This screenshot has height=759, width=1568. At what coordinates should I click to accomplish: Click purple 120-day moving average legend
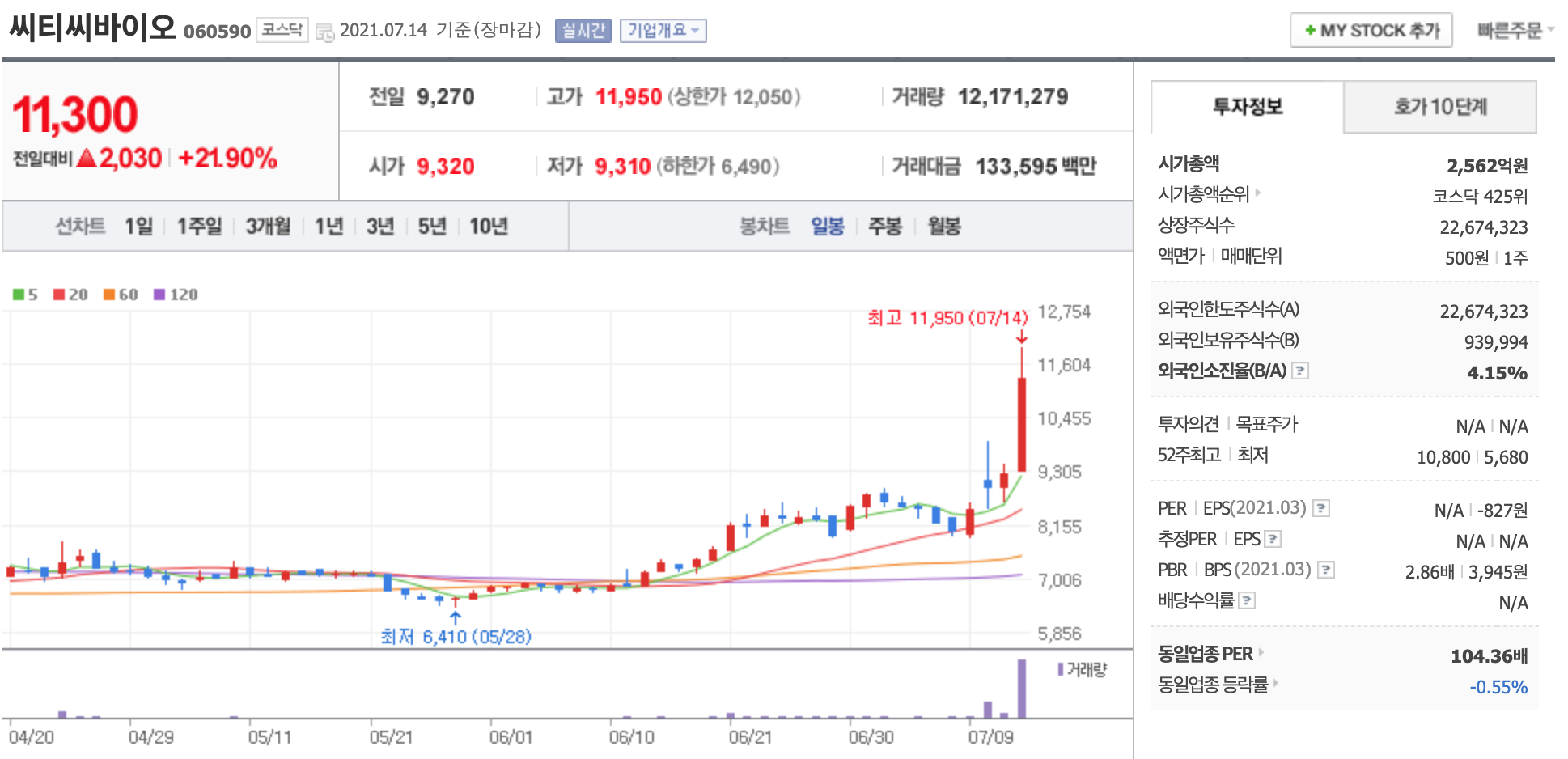(176, 295)
